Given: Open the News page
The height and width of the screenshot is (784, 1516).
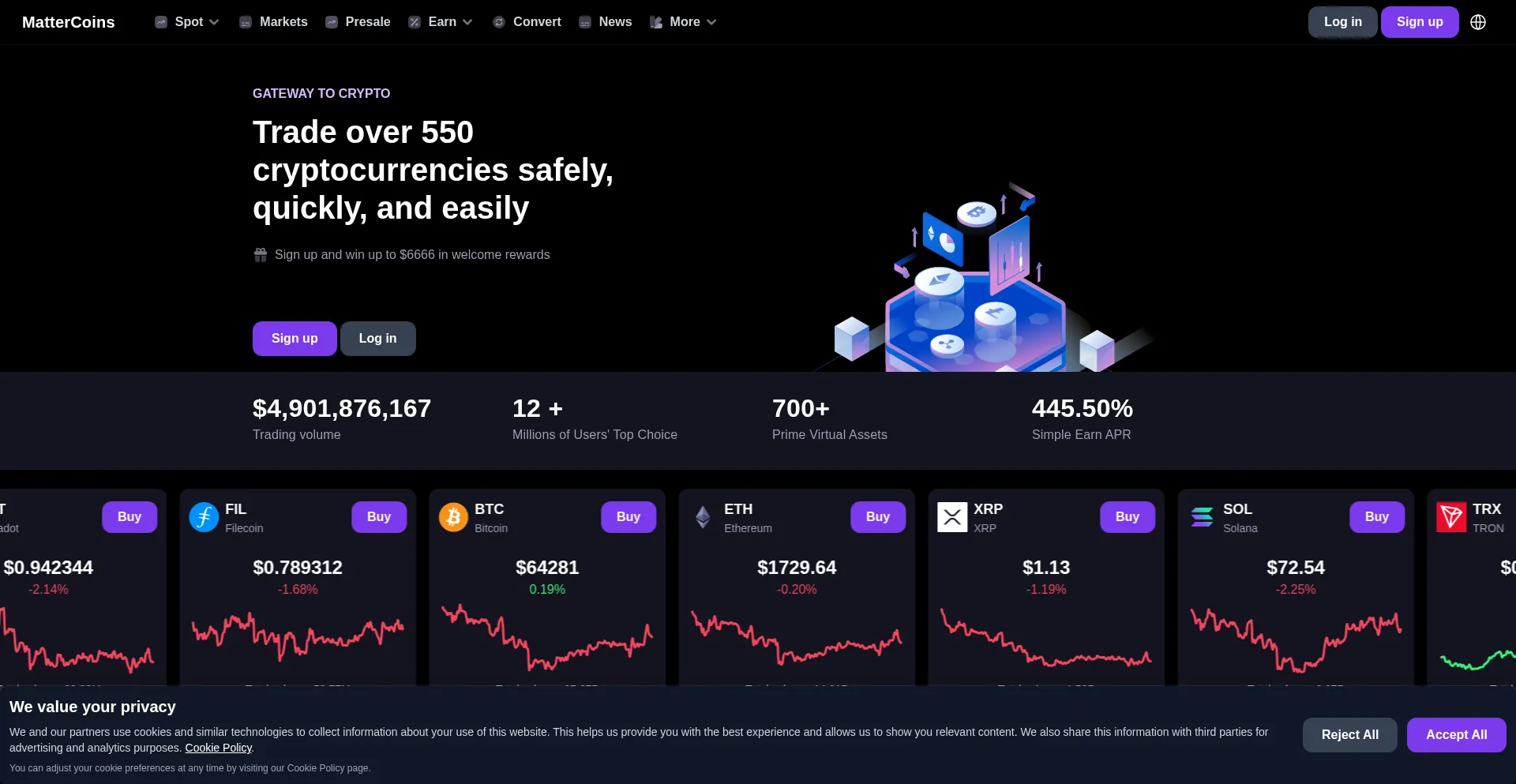Looking at the screenshot, I should point(615,22).
